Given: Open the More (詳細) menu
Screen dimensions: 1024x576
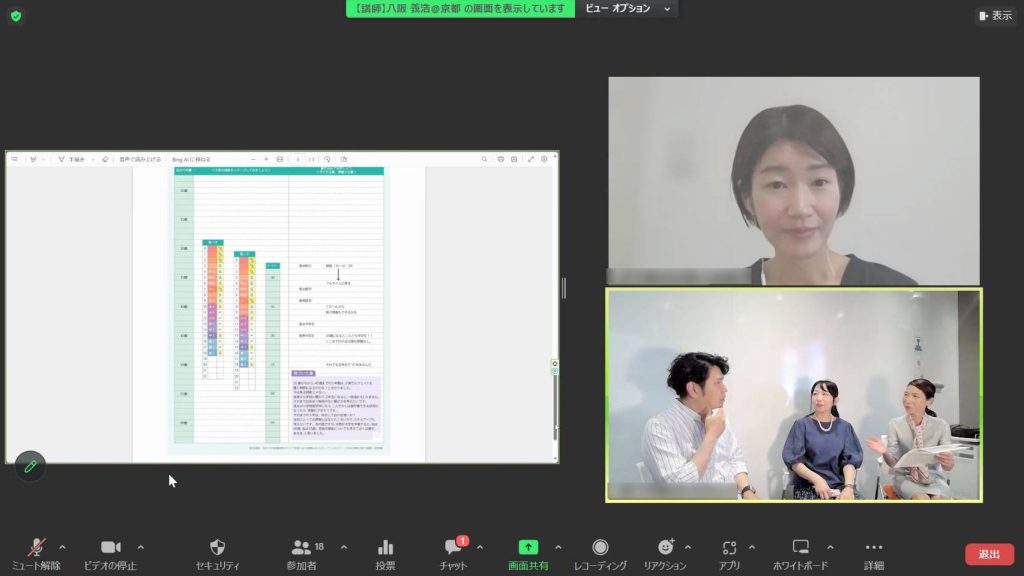Looking at the screenshot, I should (873, 548).
